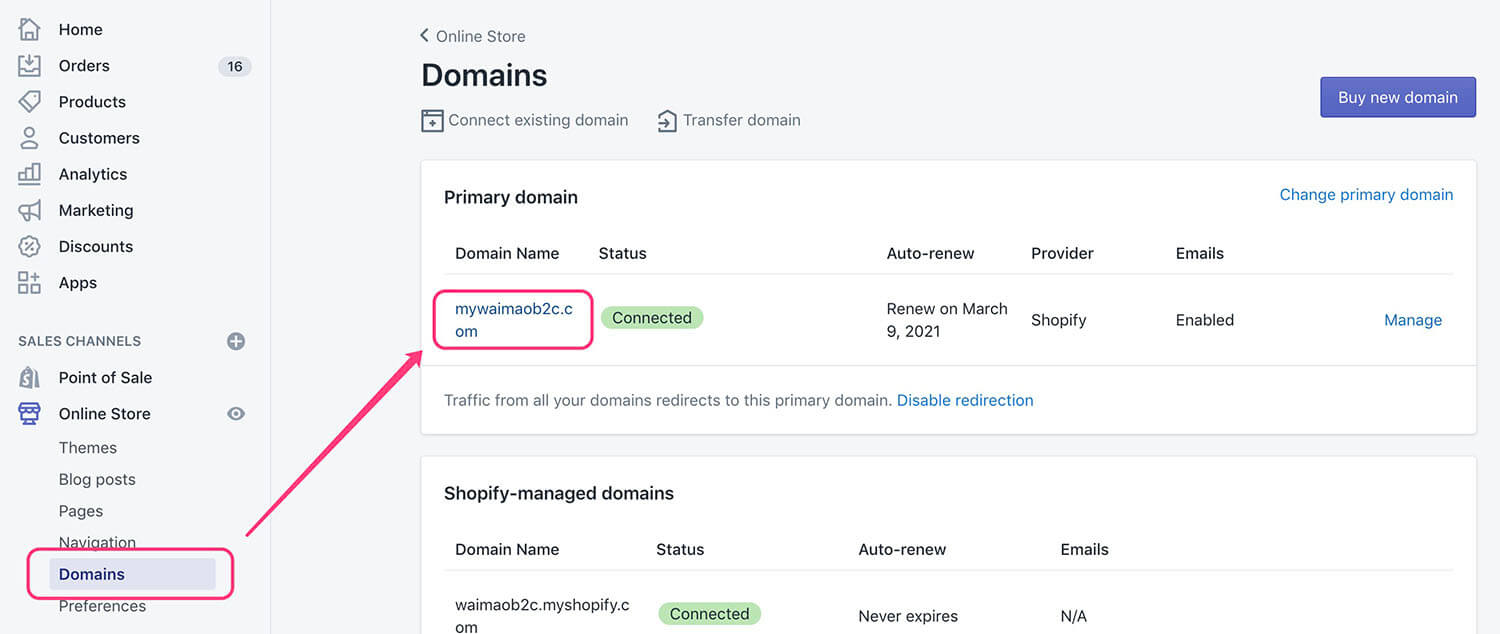The width and height of the screenshot is (1500, 634).
Task: Open Preferences under Online Store
Action: pyautogui.click(x=102, y=606)
